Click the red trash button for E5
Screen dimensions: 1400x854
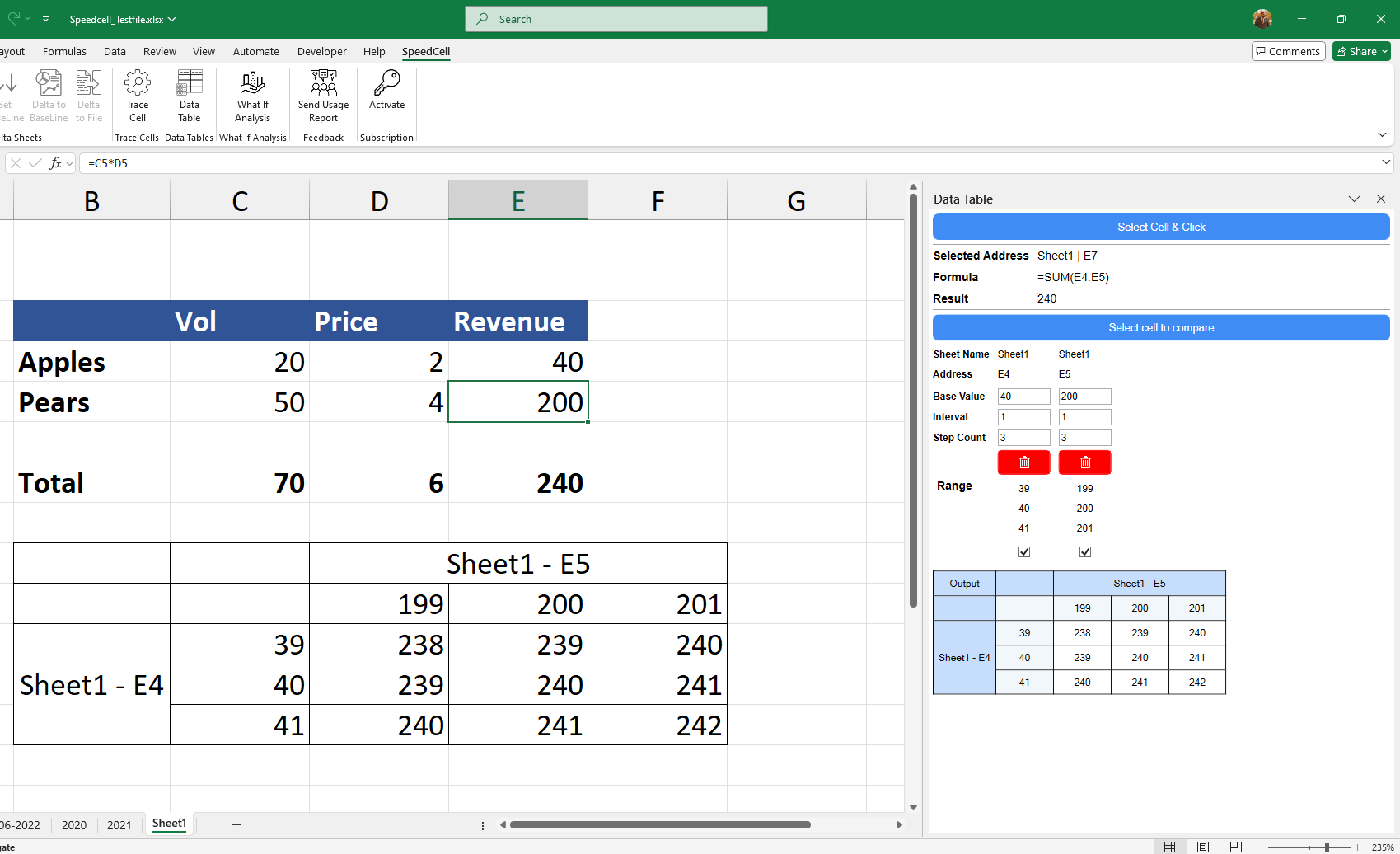click(x=1084, y=462)
